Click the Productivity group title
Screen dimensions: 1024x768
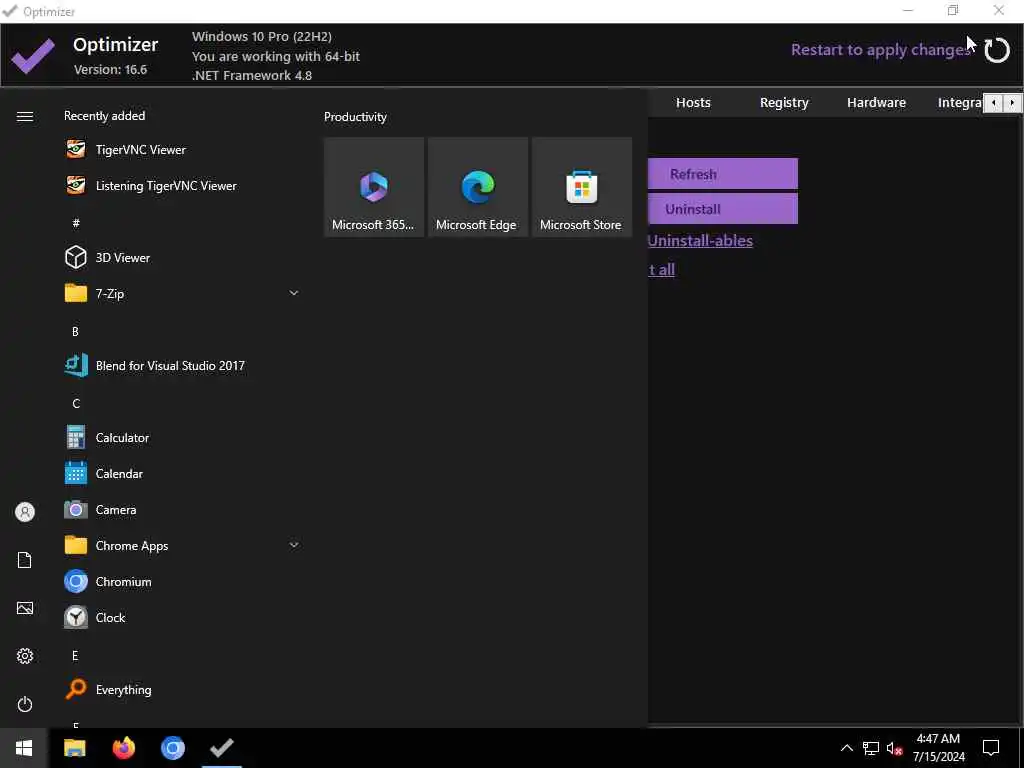(355, 117)
